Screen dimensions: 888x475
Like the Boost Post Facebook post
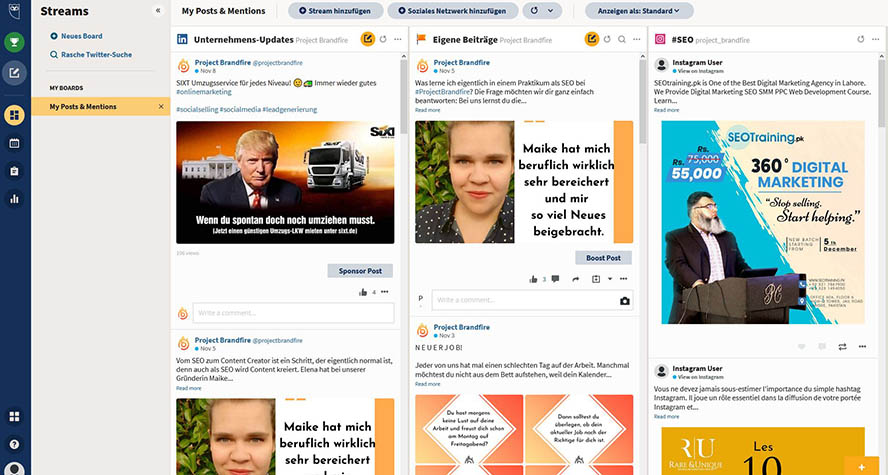[533, 279]
